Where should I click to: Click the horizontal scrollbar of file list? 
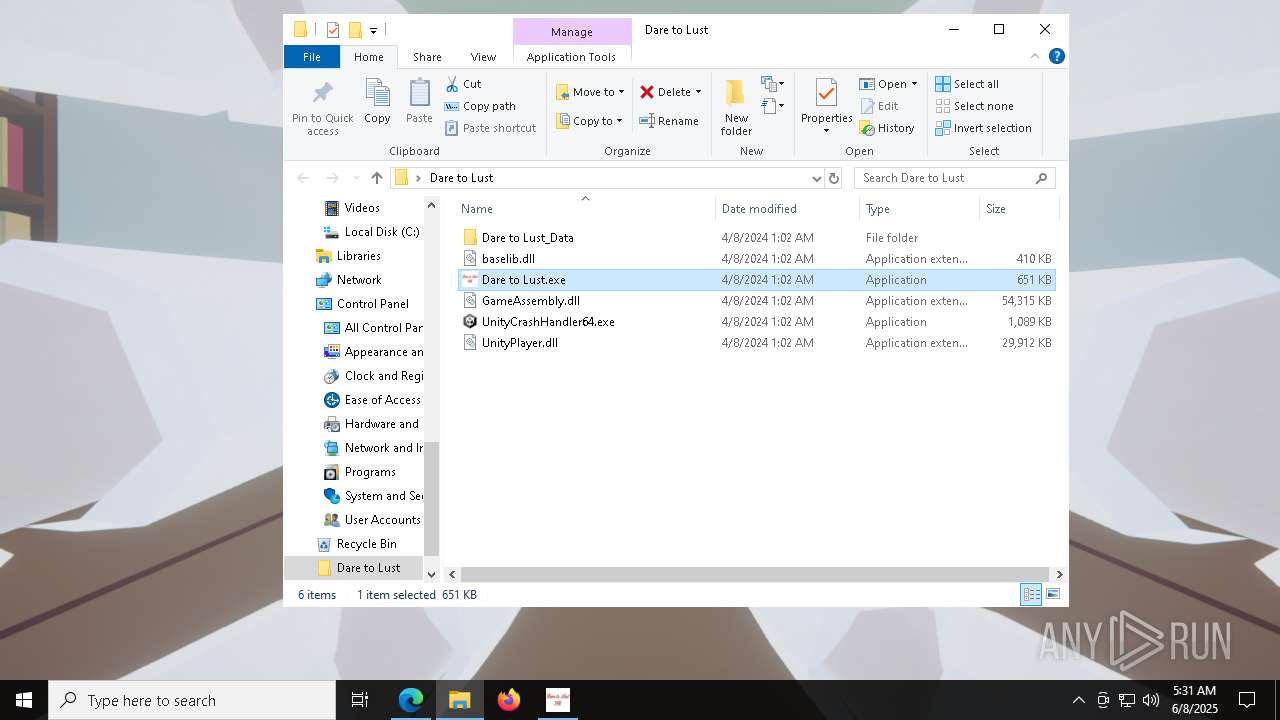(x=755, y=574)
